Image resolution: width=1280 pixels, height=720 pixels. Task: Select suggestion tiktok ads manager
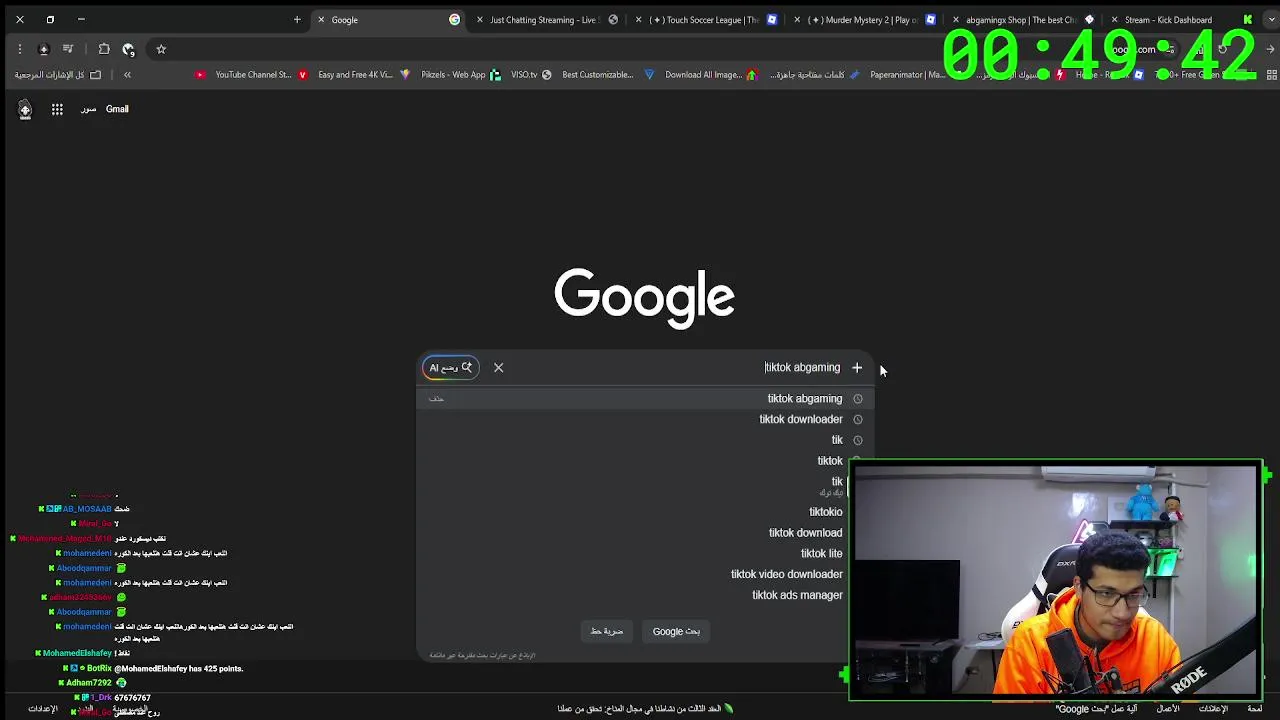coord(797,596)
